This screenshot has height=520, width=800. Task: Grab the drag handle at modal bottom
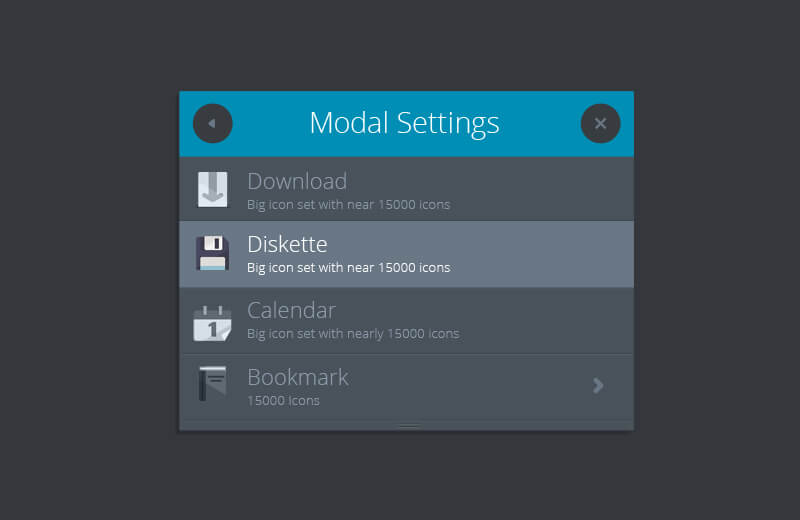(408, 426)
